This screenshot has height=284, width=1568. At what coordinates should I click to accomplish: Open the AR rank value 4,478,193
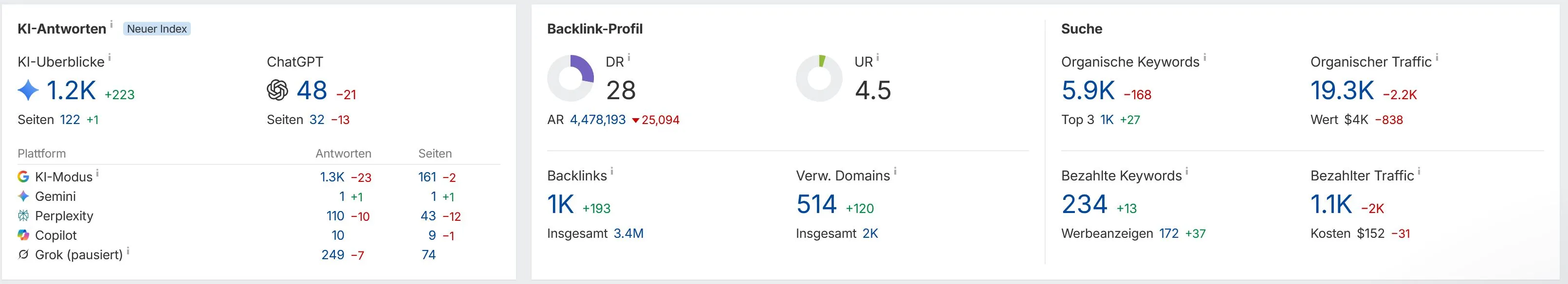tap(598, 120)
